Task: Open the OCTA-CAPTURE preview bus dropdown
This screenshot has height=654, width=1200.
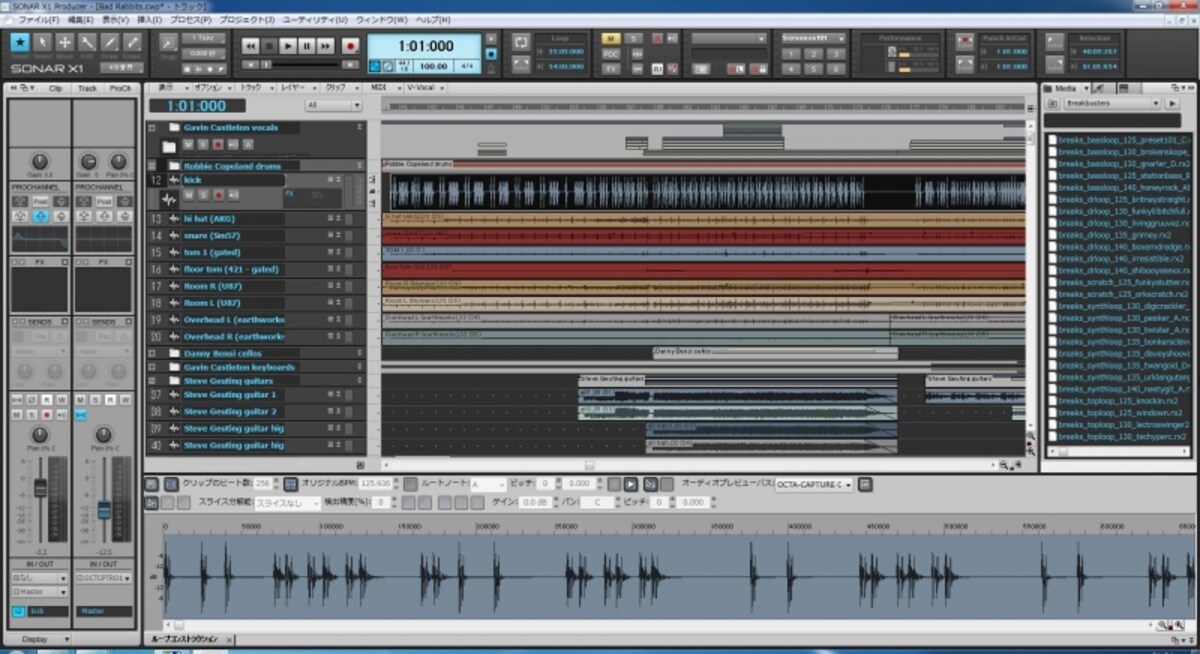Action: pos(814,484)
